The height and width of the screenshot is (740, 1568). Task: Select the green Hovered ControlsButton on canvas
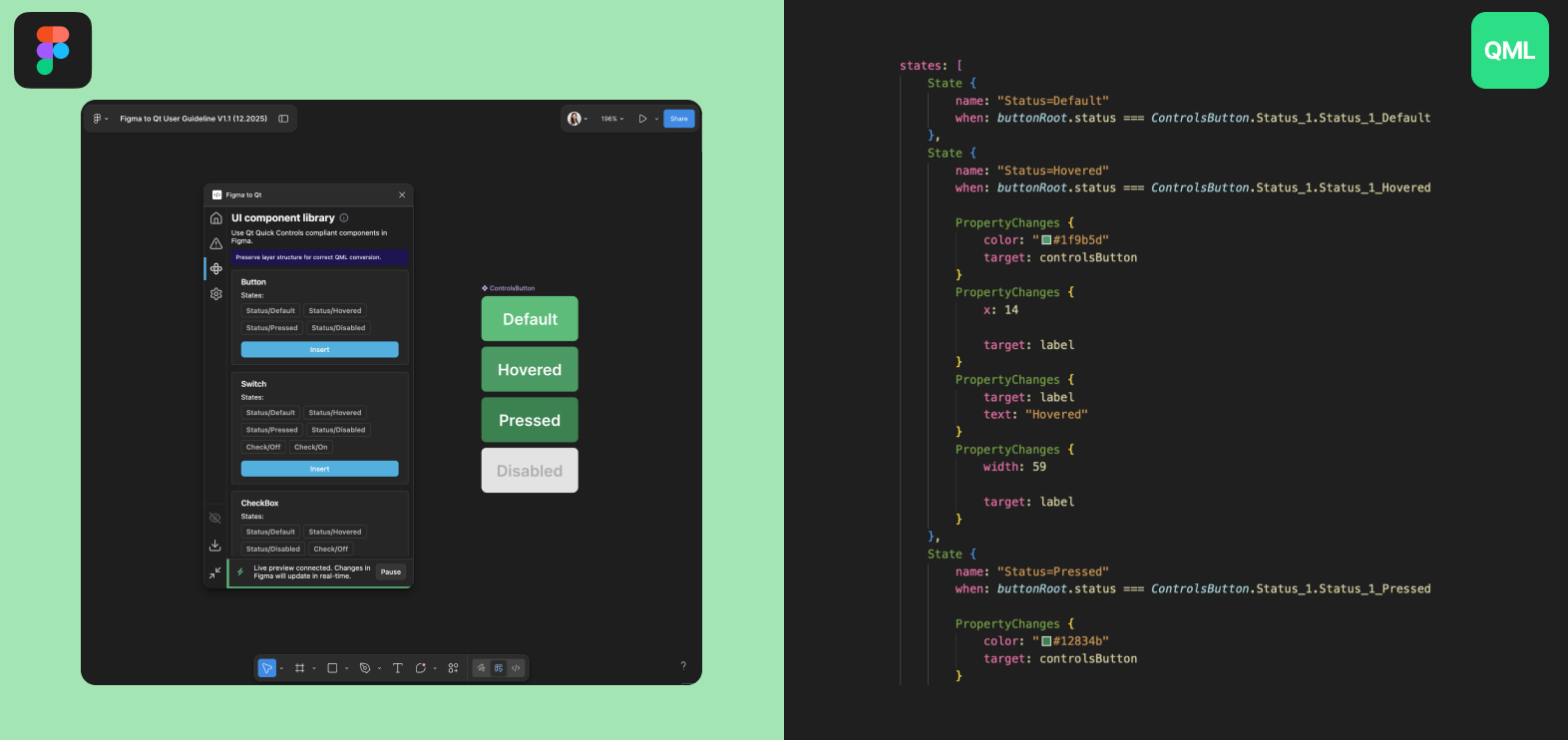point(530,370)
